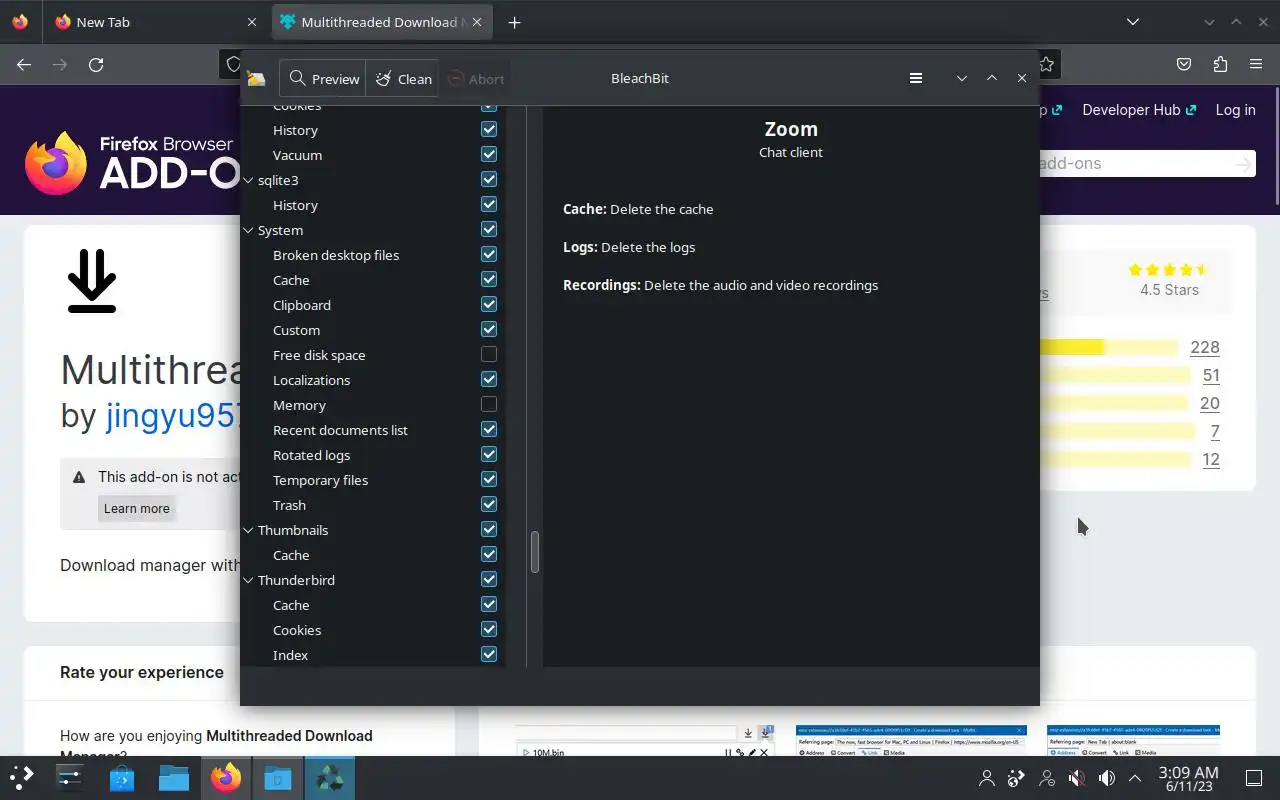The height and width of the screenshot is (800, 1280).
Task: Open Discover software store on the taskbar
Action: coord(121,777)
